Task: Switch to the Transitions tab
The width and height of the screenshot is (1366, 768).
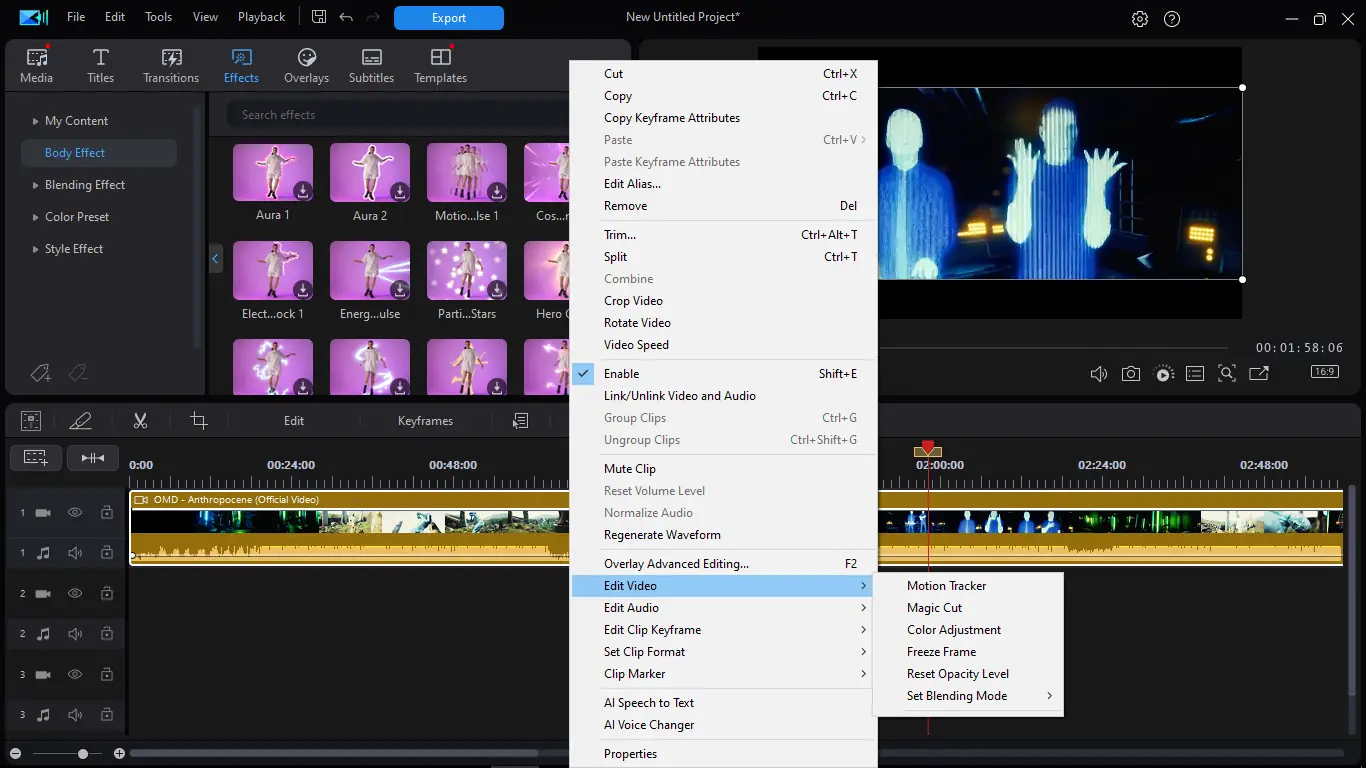Action: (x=171, y=65)
